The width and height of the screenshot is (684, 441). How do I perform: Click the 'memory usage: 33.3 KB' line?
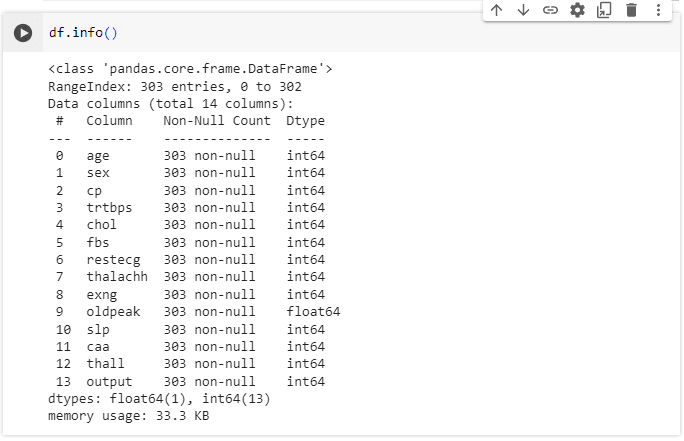tap(129, 416)
